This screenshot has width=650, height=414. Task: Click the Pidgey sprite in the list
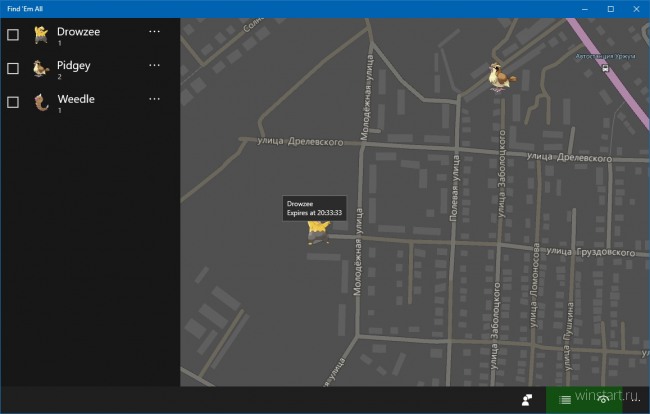click(41, 68)
